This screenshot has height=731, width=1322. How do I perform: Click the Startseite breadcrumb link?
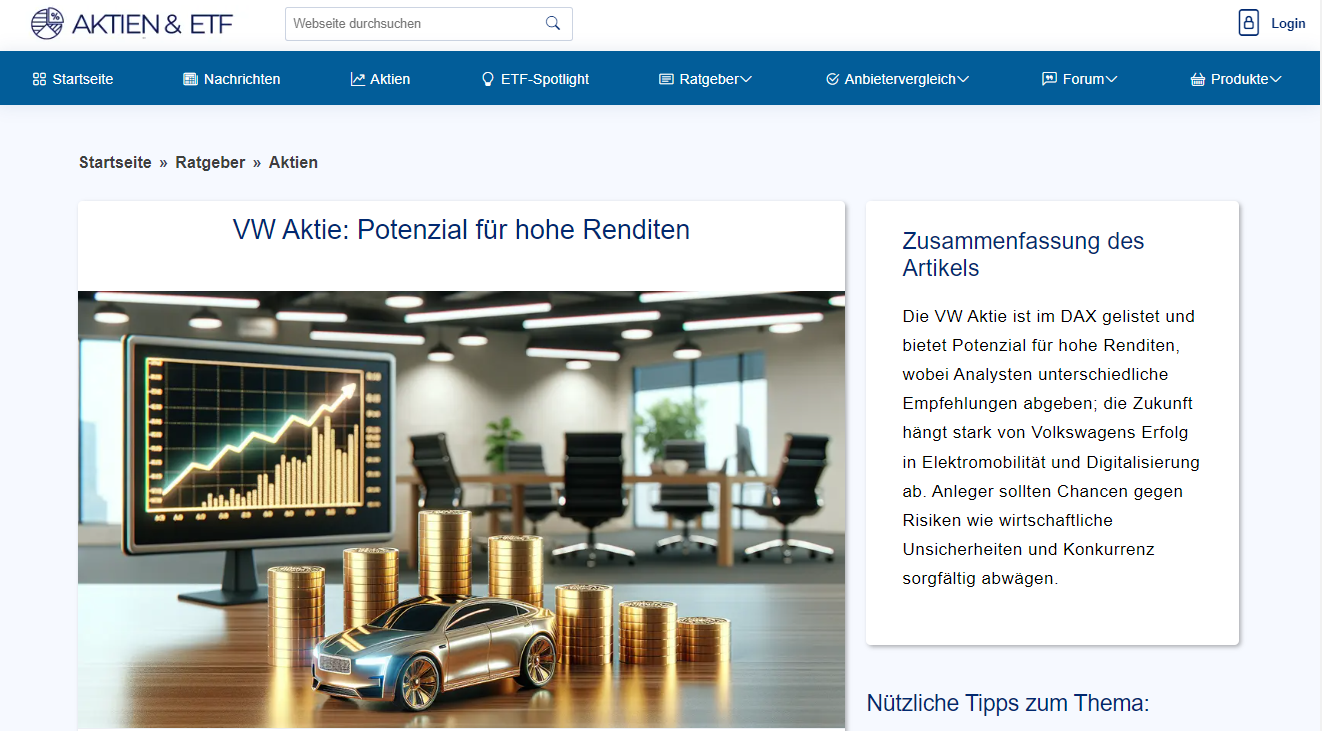pyautogui.click(x=114, y=162)
